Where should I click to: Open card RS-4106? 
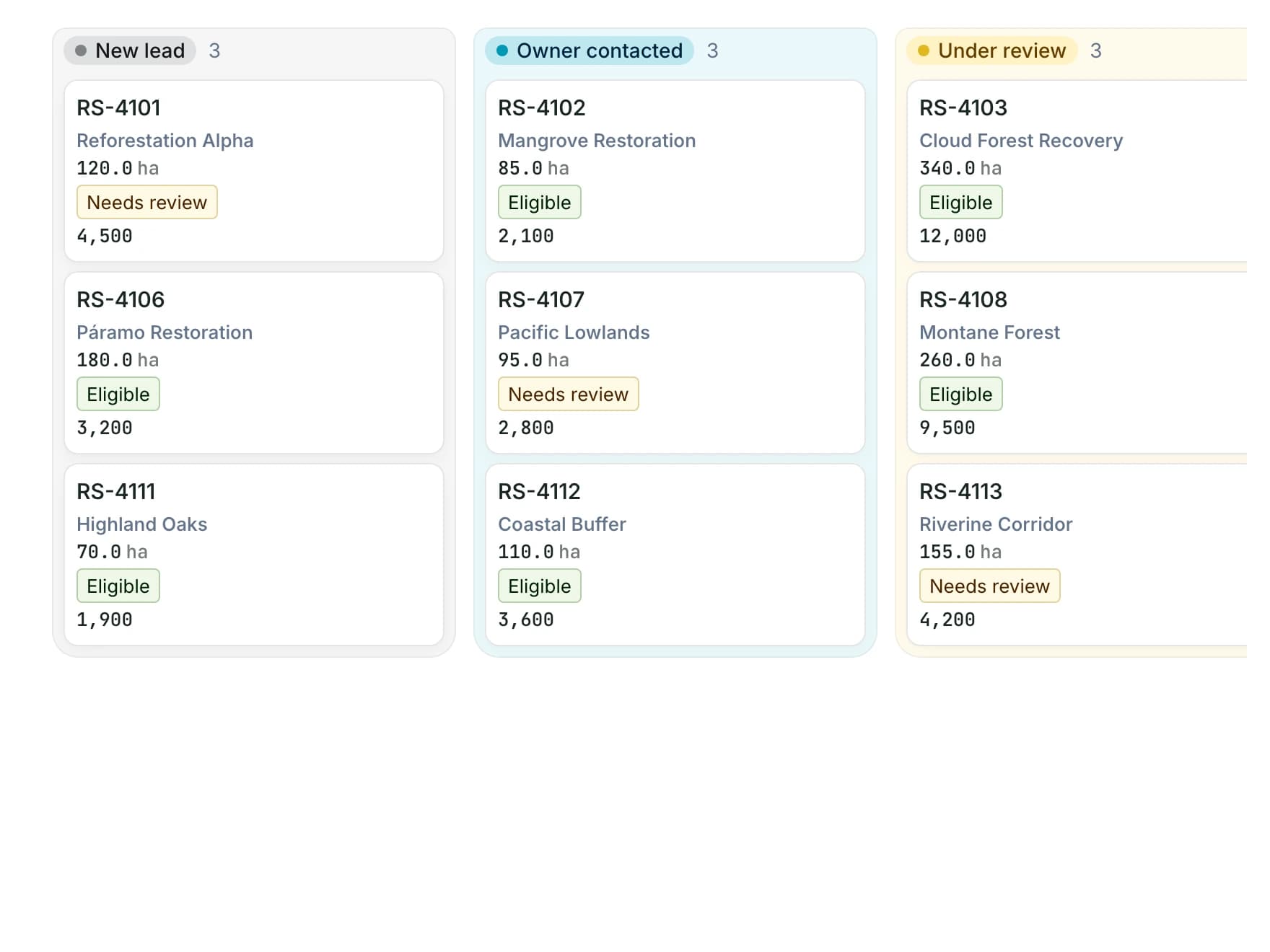click(x=254, y=363)
